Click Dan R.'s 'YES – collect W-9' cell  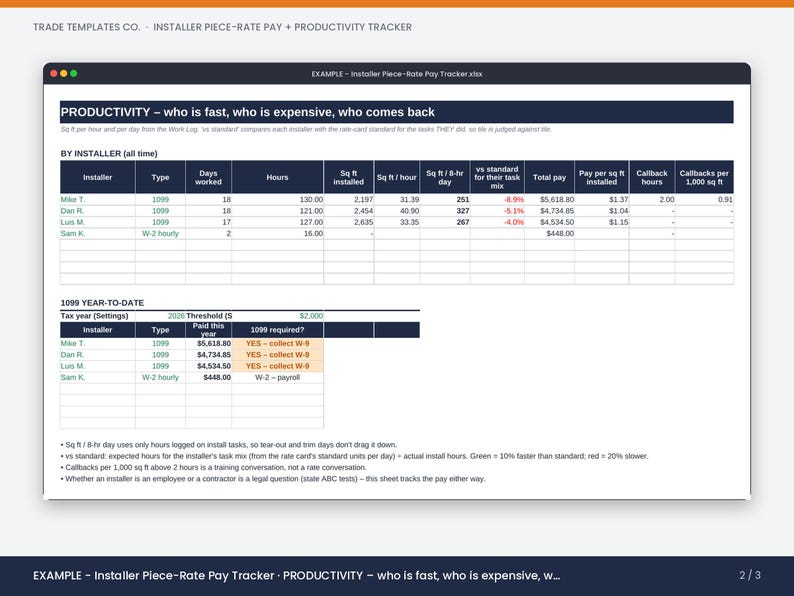point(277,354)
